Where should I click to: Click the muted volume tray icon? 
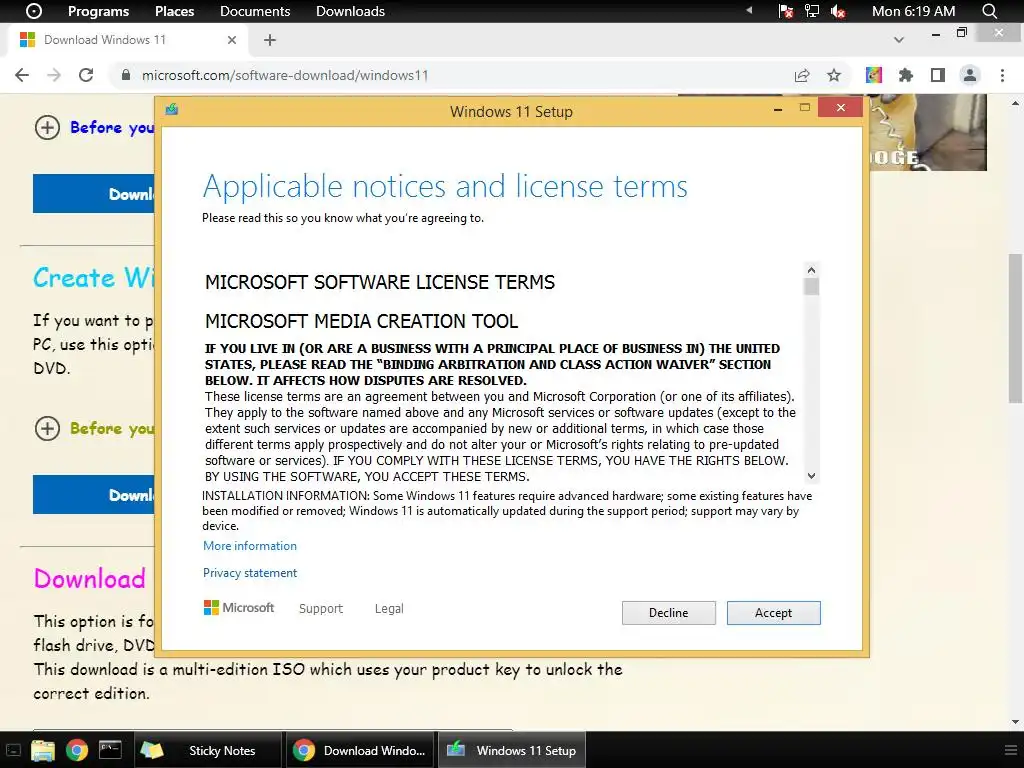point(838,11)
